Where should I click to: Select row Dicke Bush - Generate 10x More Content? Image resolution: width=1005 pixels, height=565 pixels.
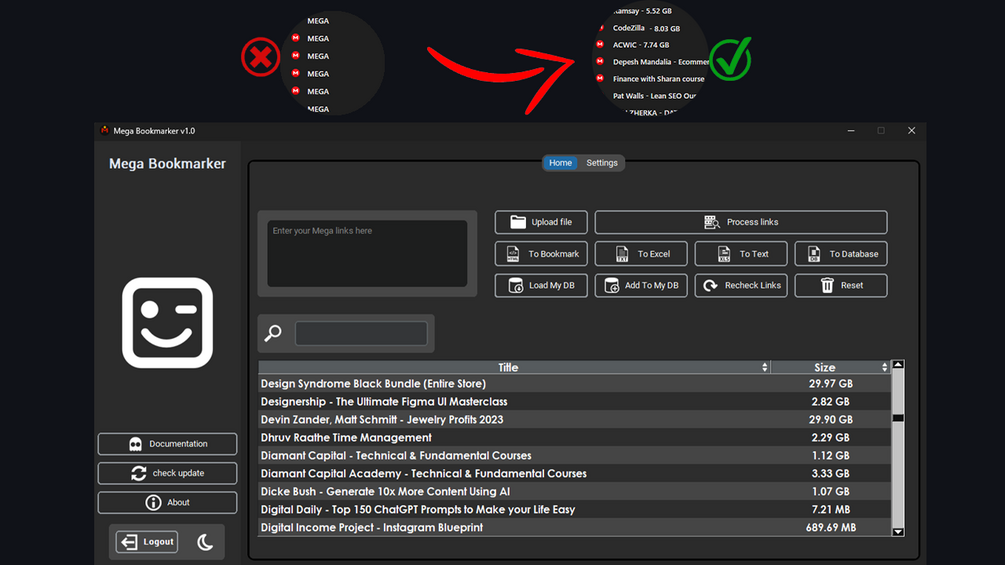(x=574, y=491)
